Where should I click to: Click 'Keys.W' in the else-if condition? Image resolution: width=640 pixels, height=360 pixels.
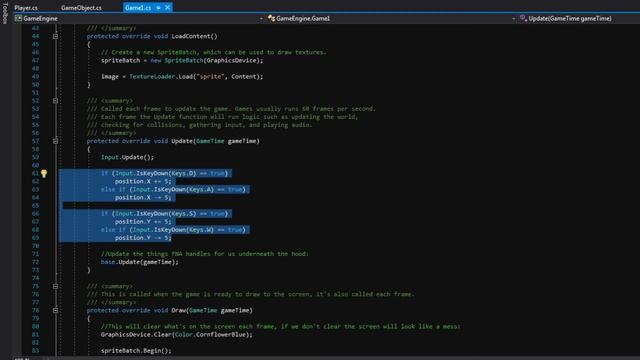pyautogui.click(x=201, y=230)
